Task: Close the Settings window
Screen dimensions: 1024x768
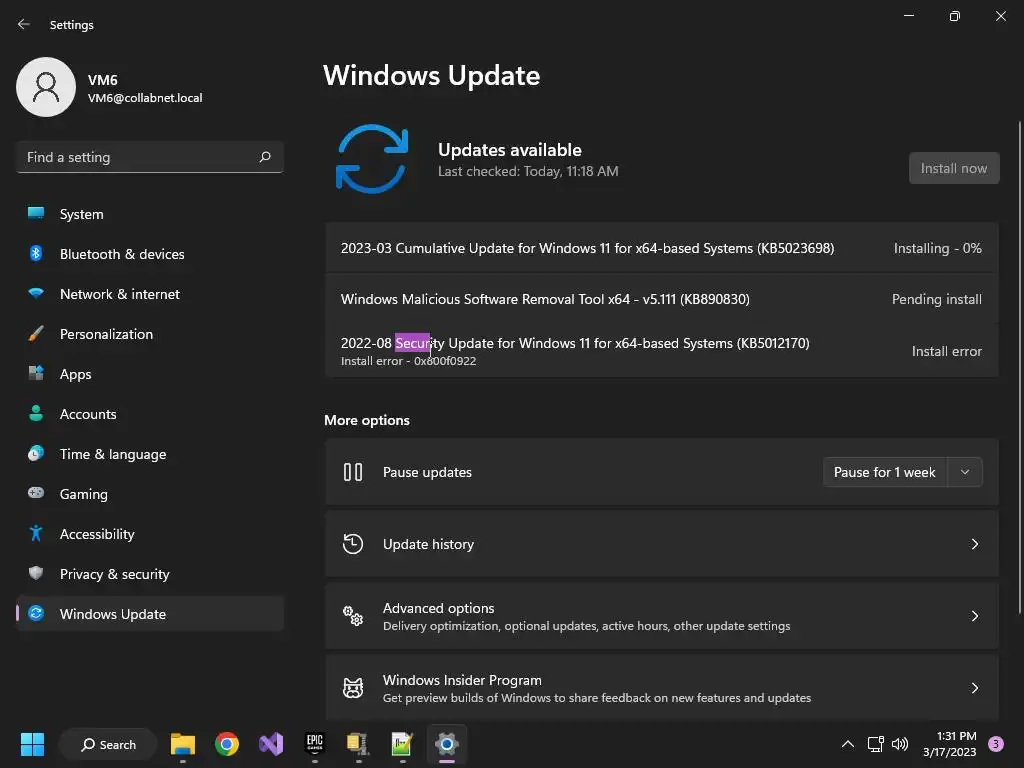Action: point(1000,16)
